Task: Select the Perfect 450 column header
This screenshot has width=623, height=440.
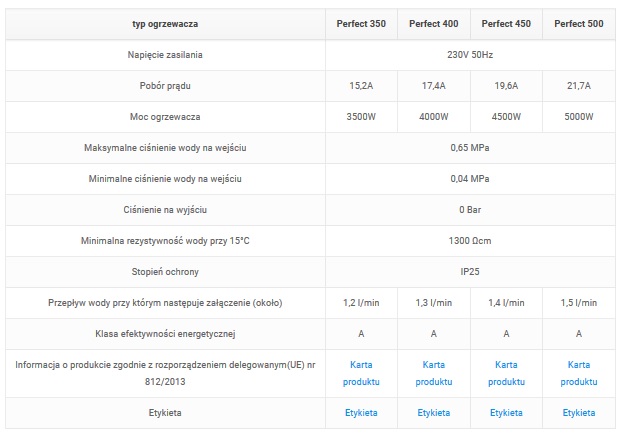Action: coord(506,23)
